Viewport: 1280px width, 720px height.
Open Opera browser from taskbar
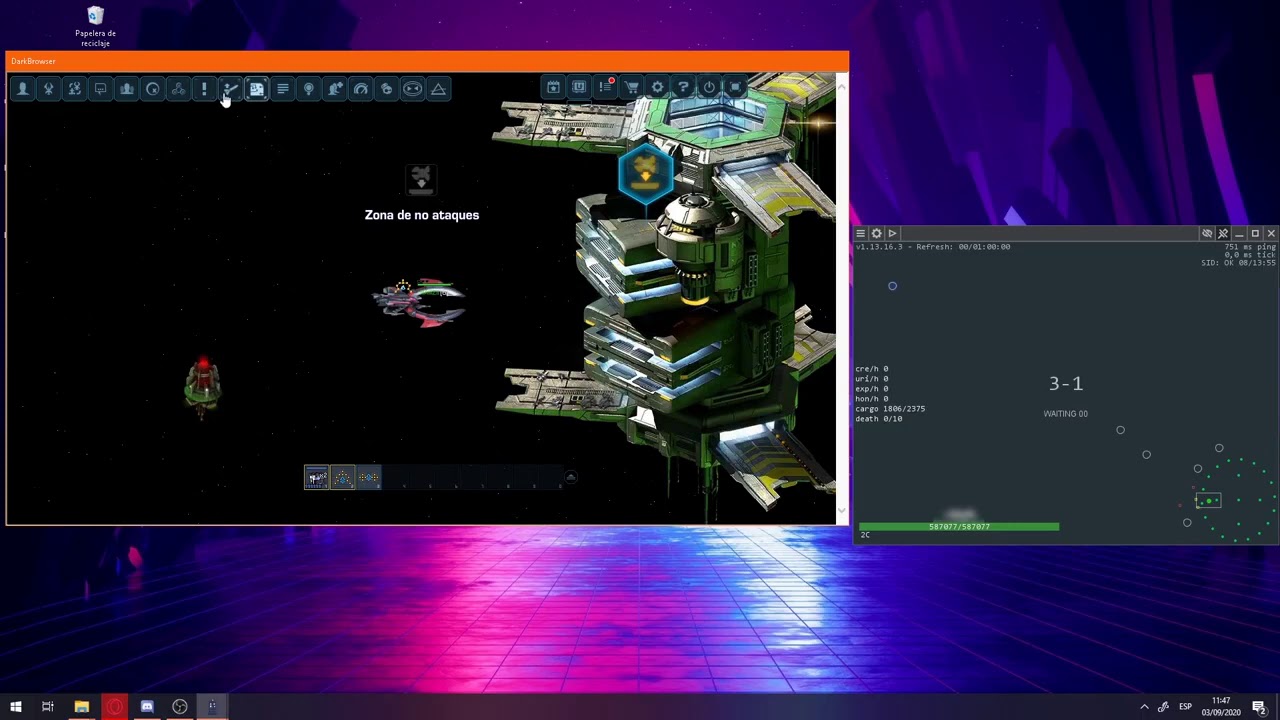click(x=114, y=707)
